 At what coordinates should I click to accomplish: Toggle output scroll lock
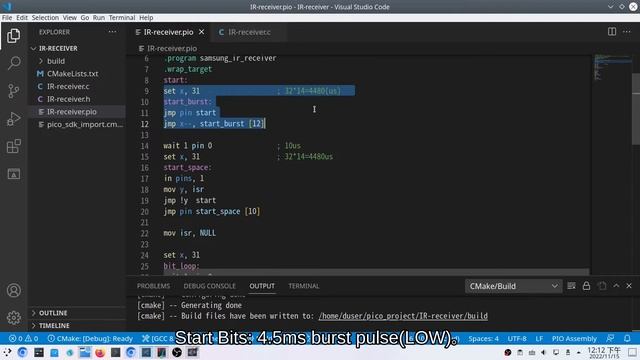coord(586,286)
